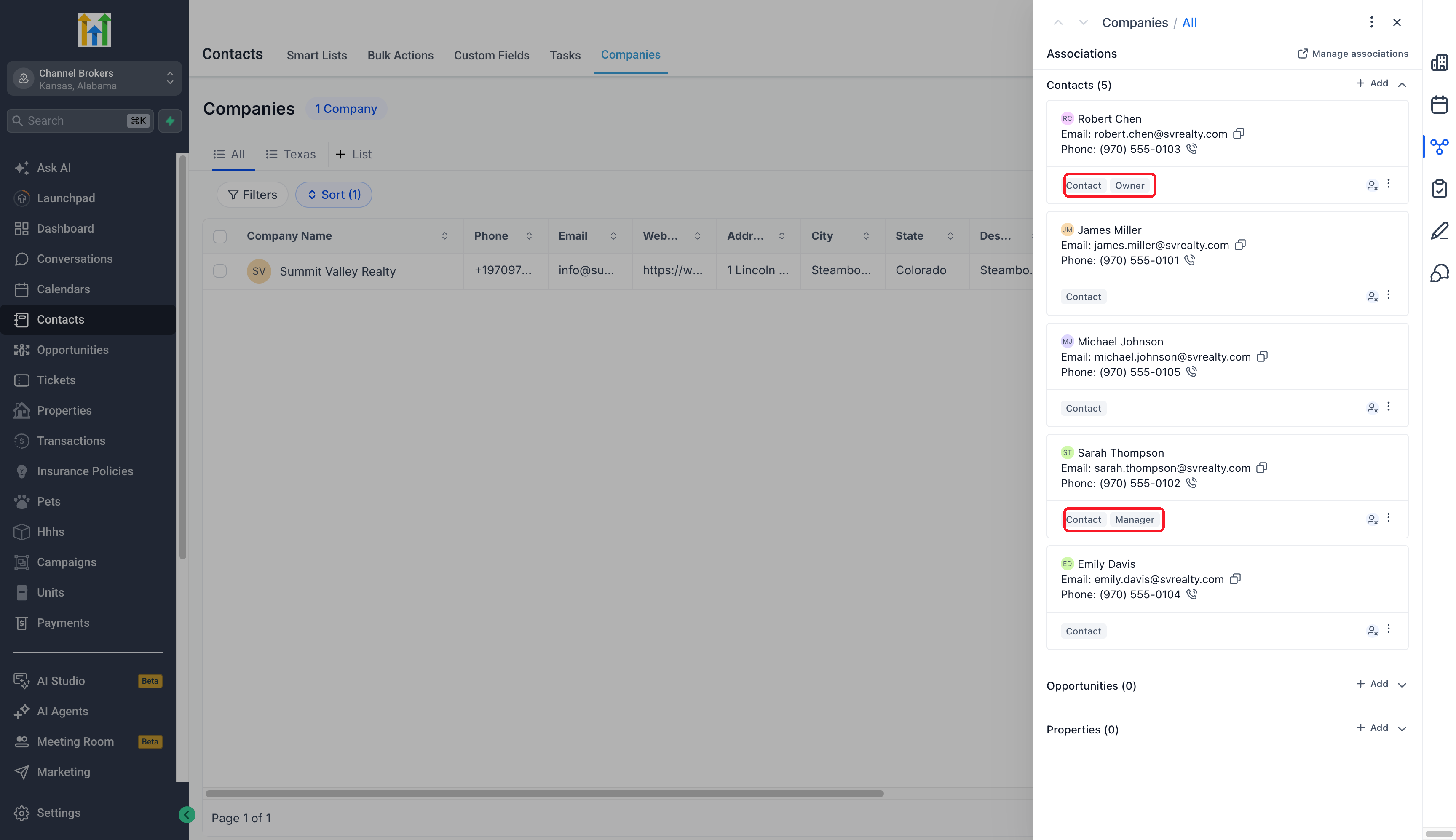
Task: Collapse the sidebar with green arrow
Action: 186,815
